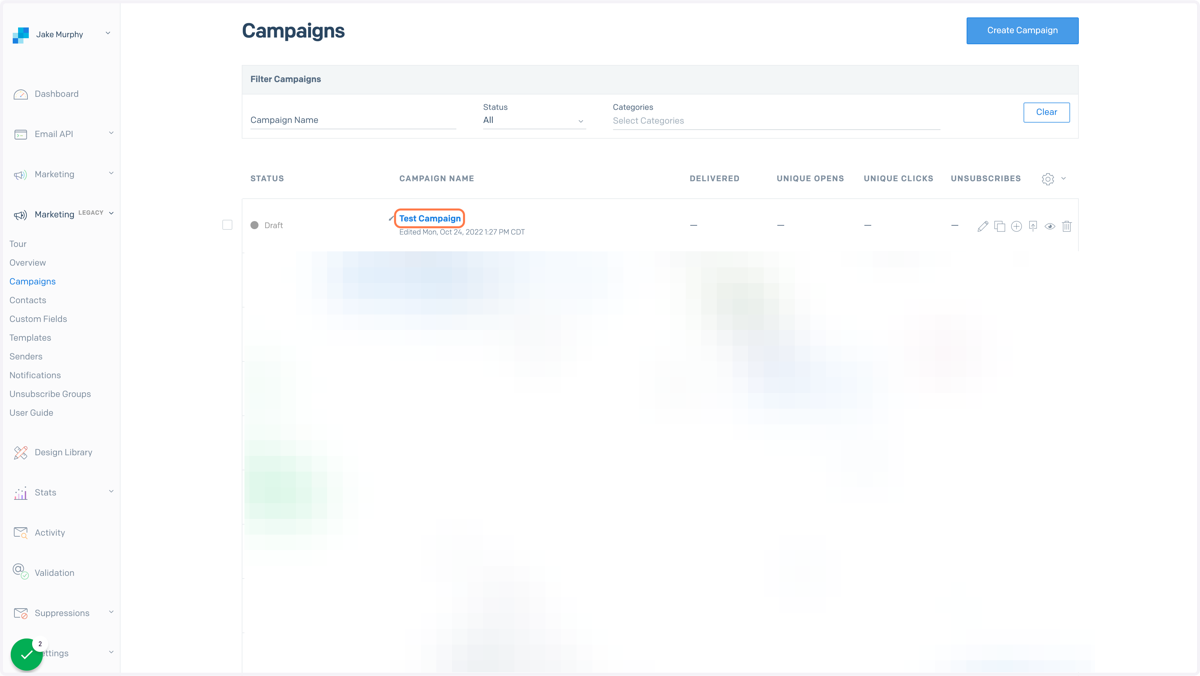1200x676 pixels.
Task: Click the Campaign Name column header
Action: tap(436, 179)
